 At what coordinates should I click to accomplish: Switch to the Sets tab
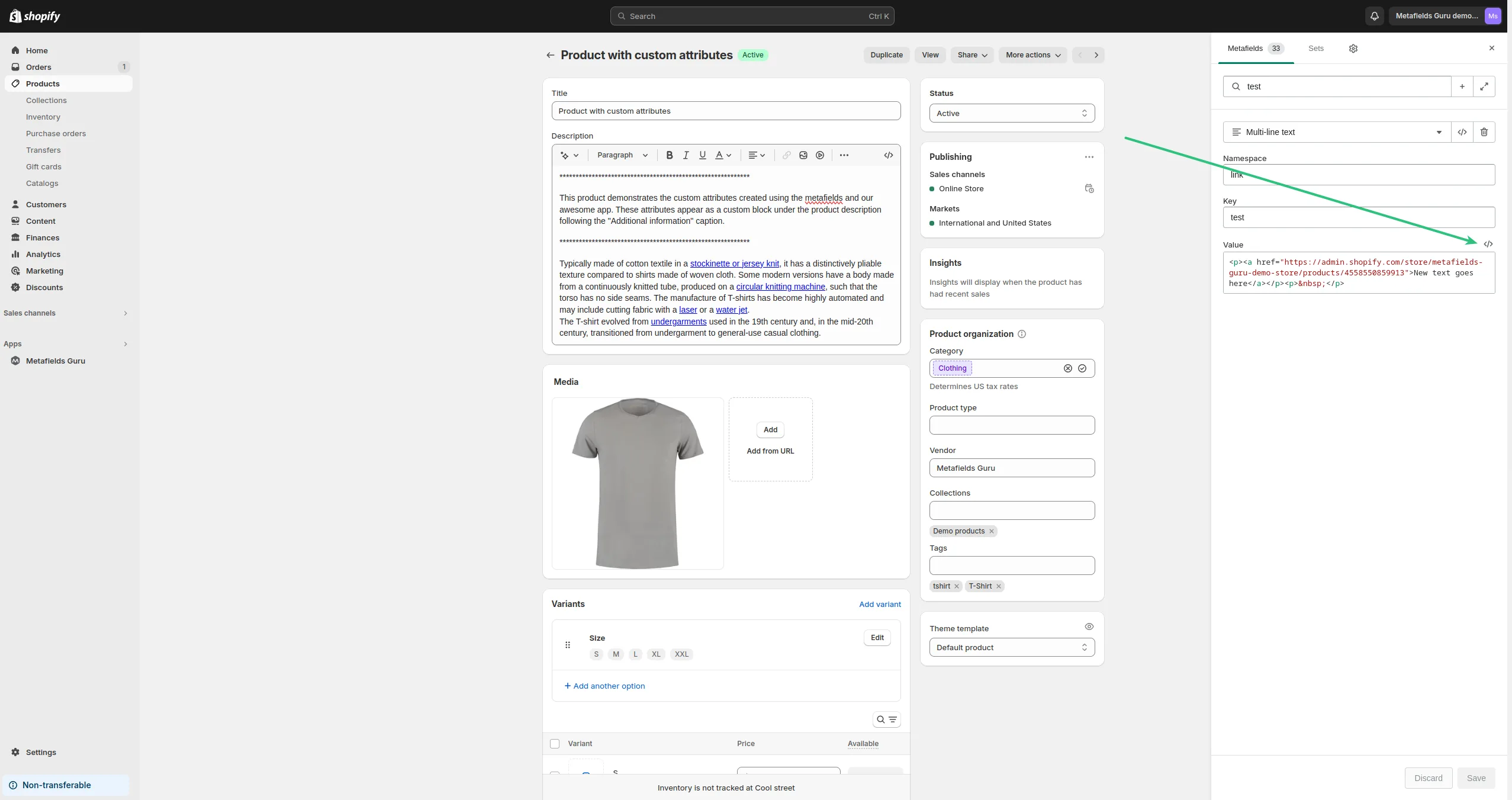click(1315, 49)
